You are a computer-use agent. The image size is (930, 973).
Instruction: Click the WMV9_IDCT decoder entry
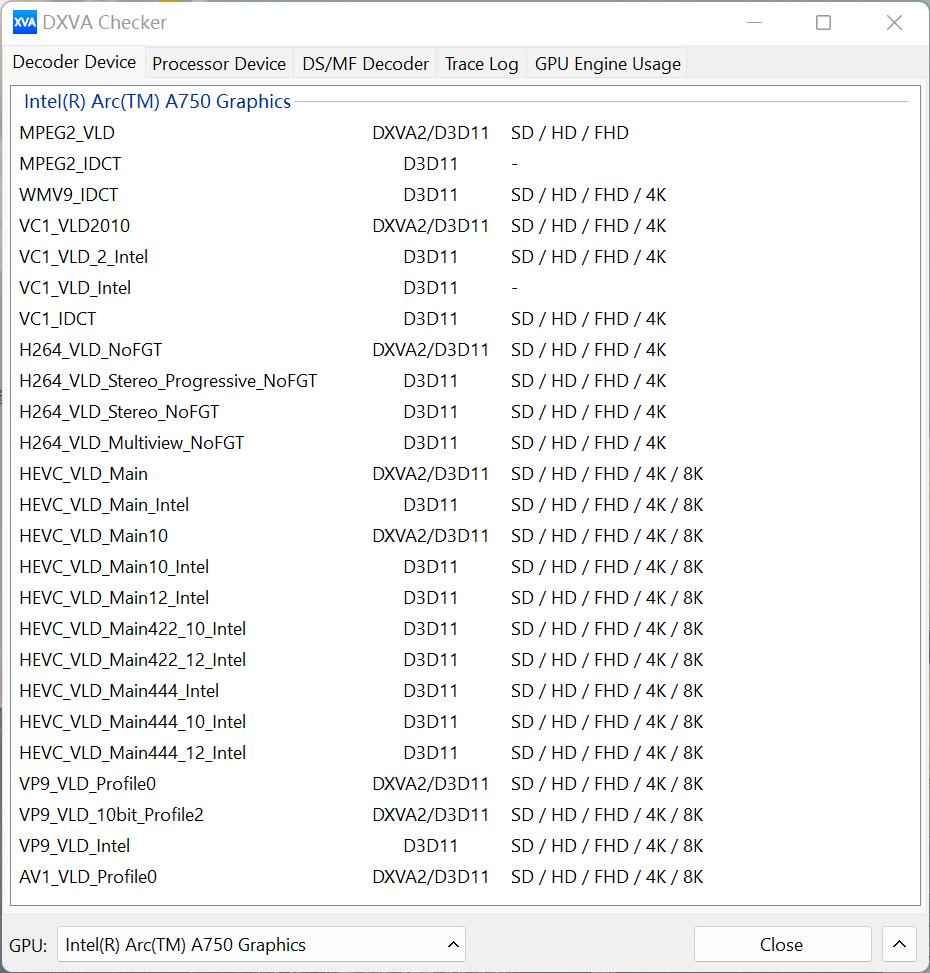coord(67,194)
